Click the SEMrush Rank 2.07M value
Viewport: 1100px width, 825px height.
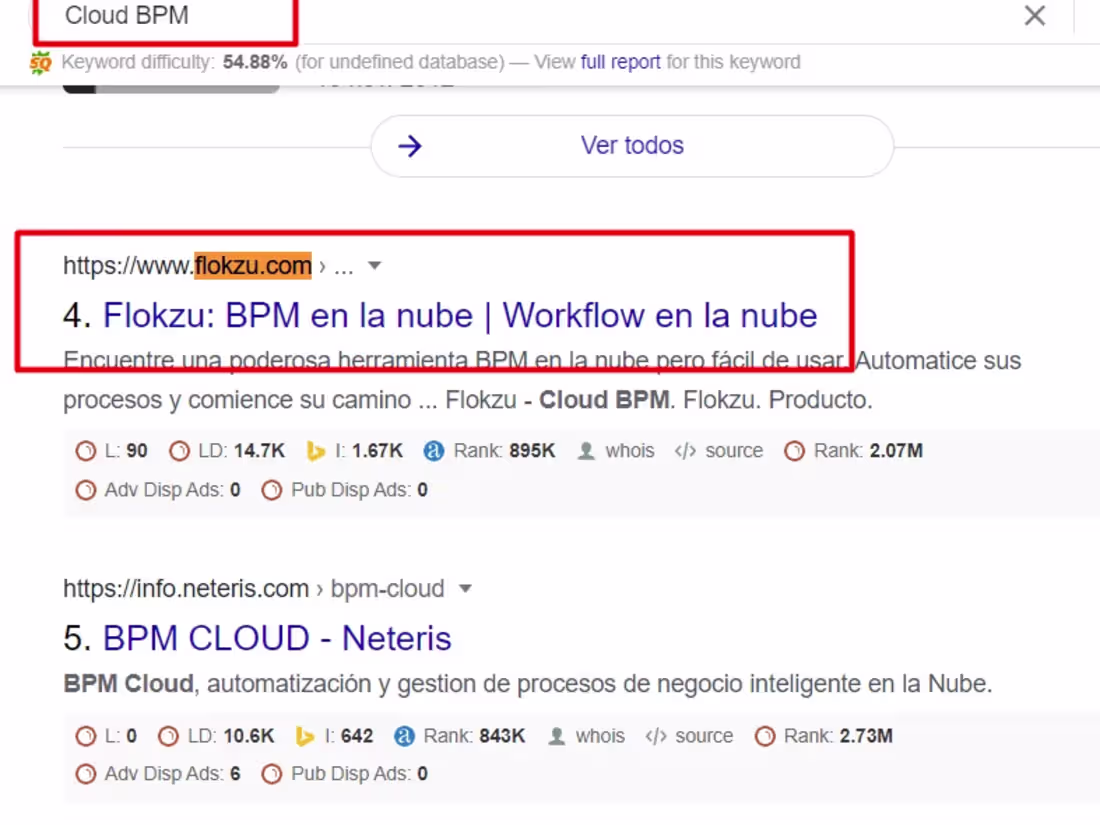tap(854, 450)
